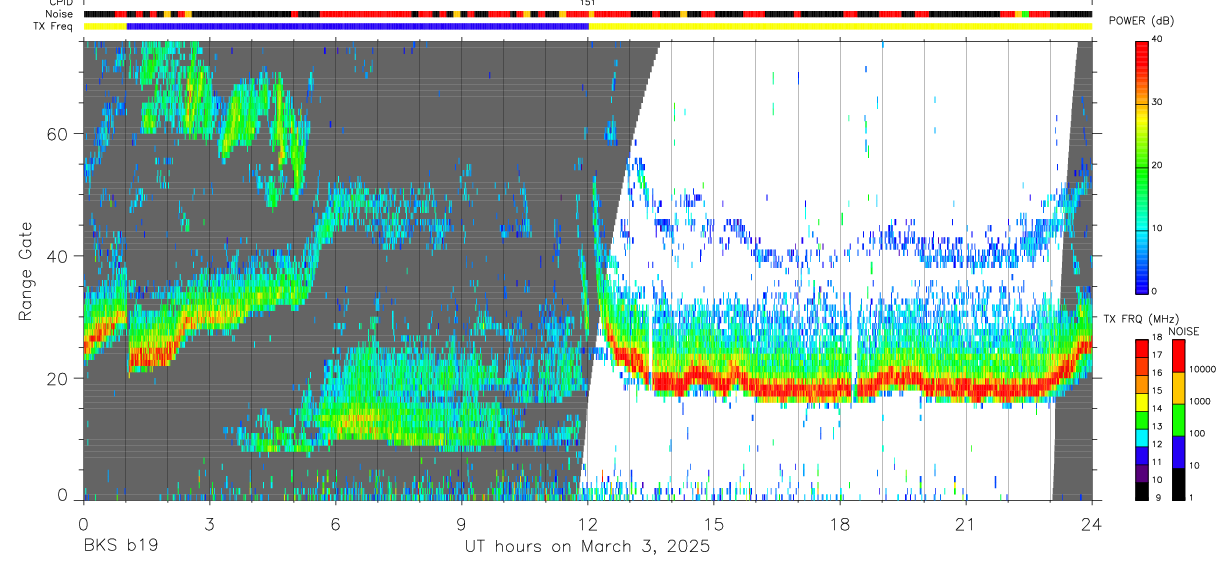This screenshot has width=1228, height=567.
Task: Click the NOISE legend title
Action: pyautogui.click(x=1185, y=331)
